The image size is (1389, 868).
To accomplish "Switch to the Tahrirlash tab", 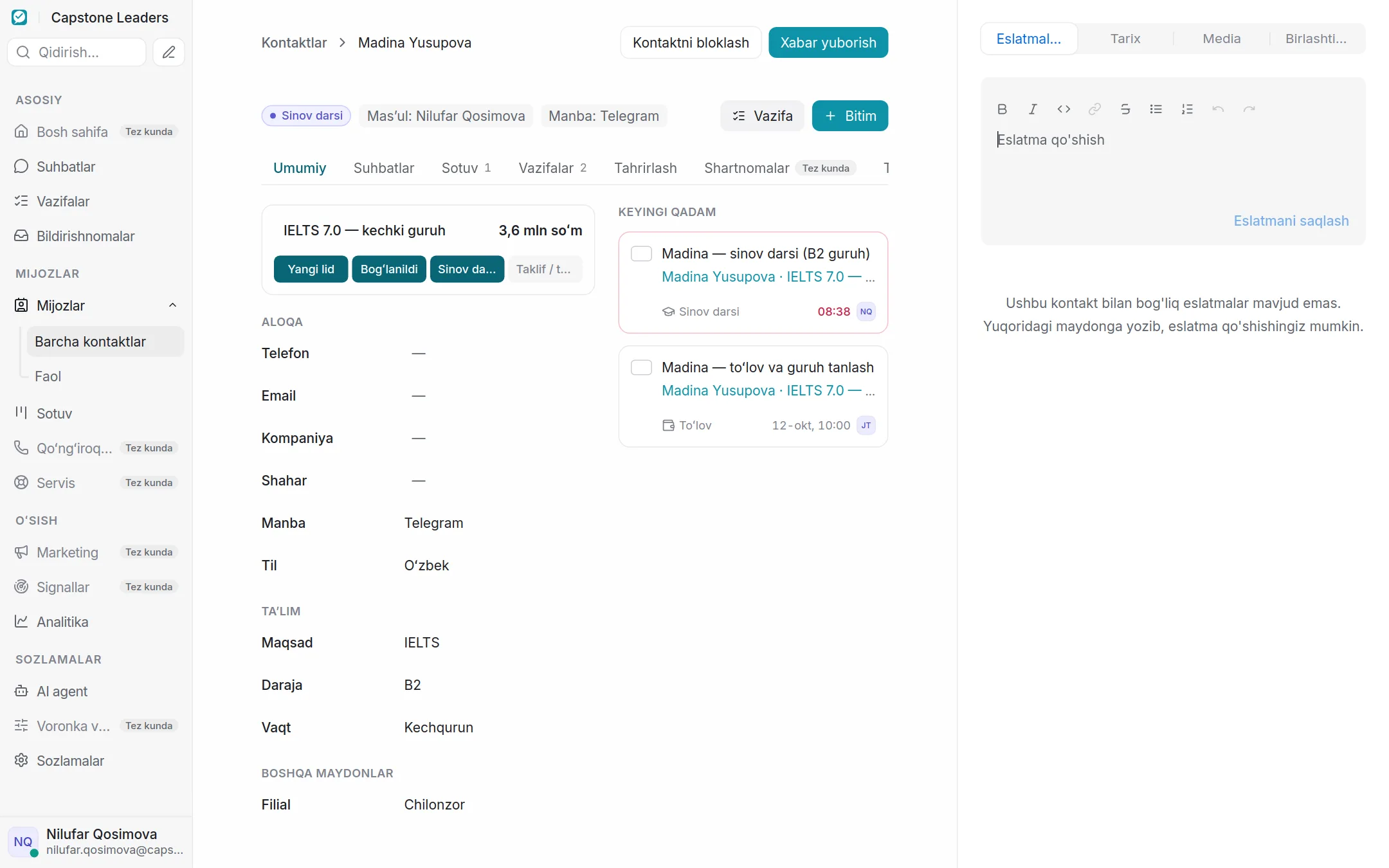I will tap(646, 168).
